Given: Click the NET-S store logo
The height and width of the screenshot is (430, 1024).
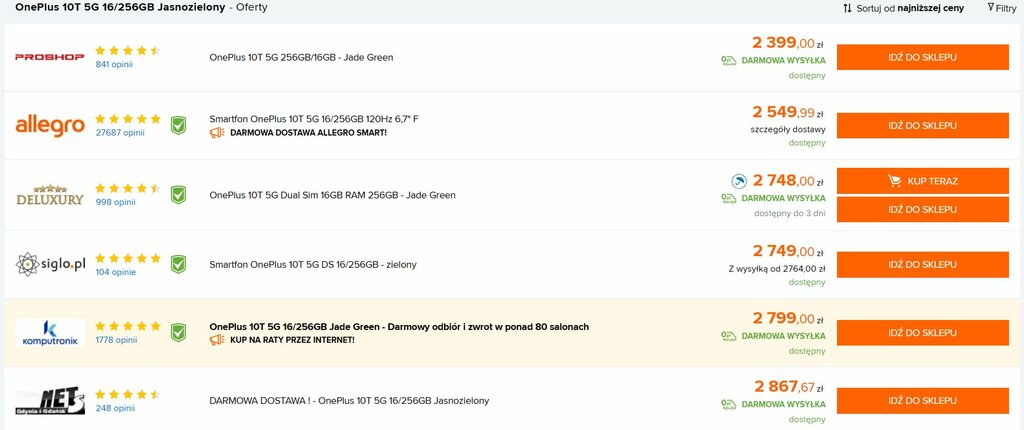Looking at the screenshot, I should pyautogui.click(x=50, y=401).
